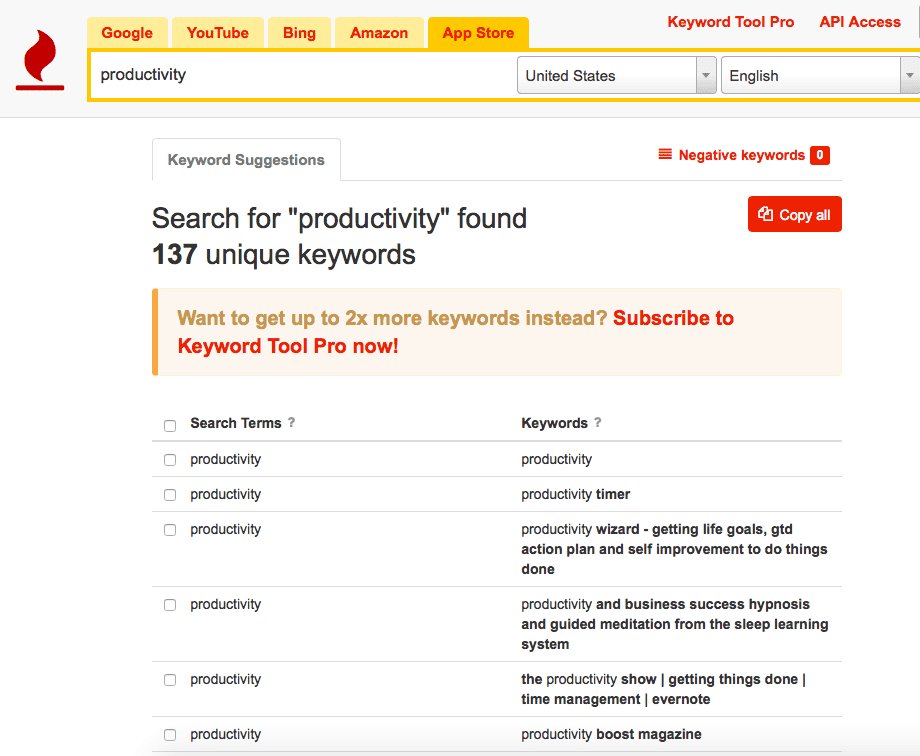Image resolution: width=920 pixels, height=756 pixels.
Task: Open the Keyword Suggestions tab
Action: (x=246, y=160)
